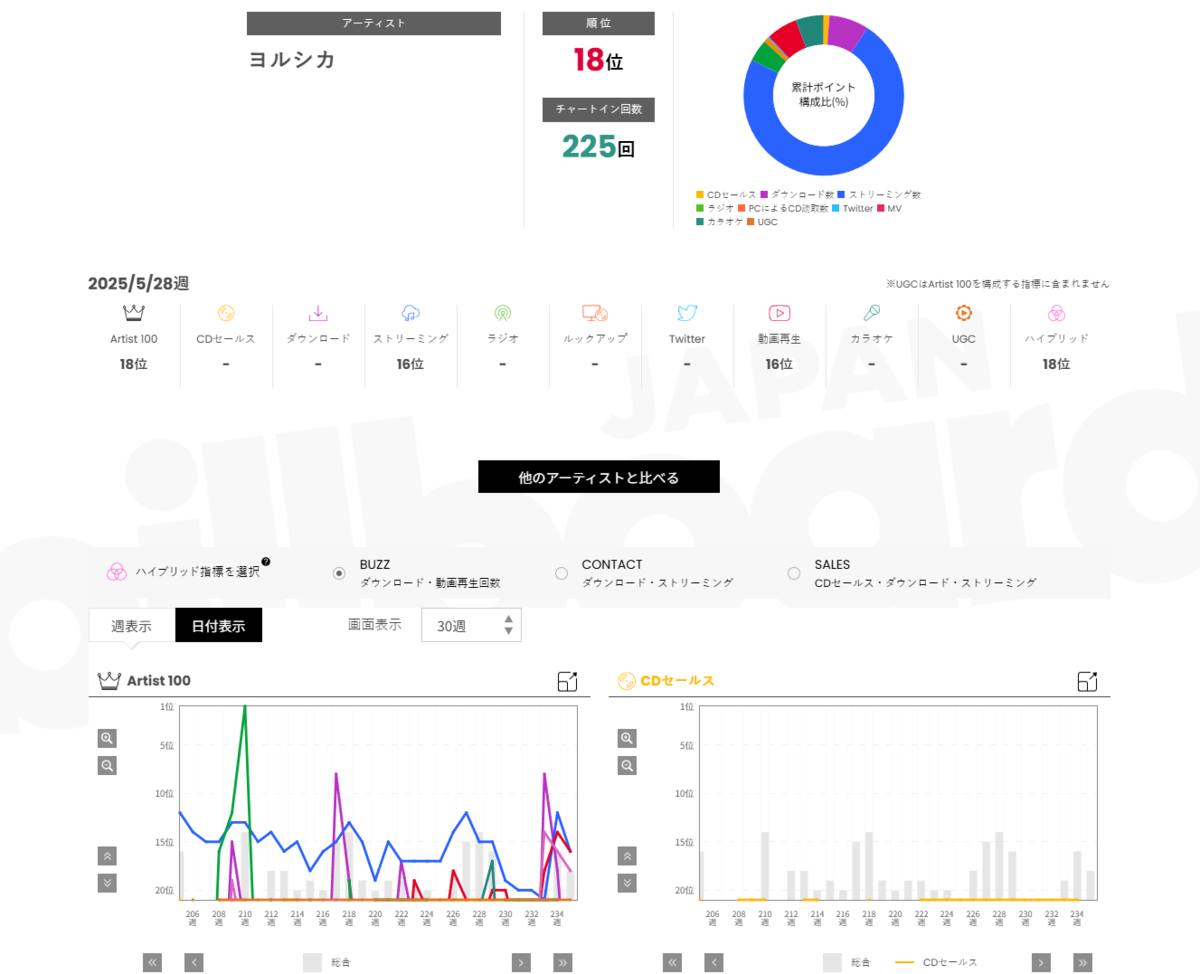Click the CDセールス disc icon

(226, 313)
